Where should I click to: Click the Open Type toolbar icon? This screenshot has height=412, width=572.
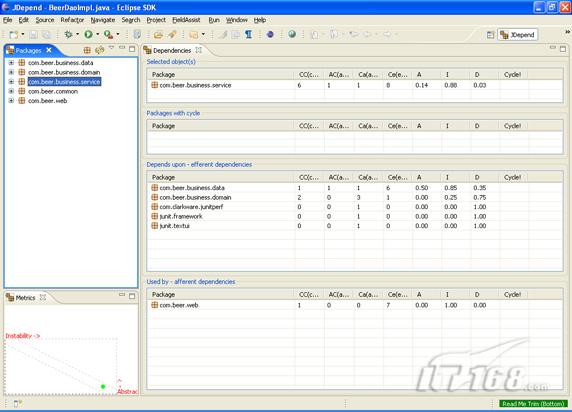(x=137, y=35)
